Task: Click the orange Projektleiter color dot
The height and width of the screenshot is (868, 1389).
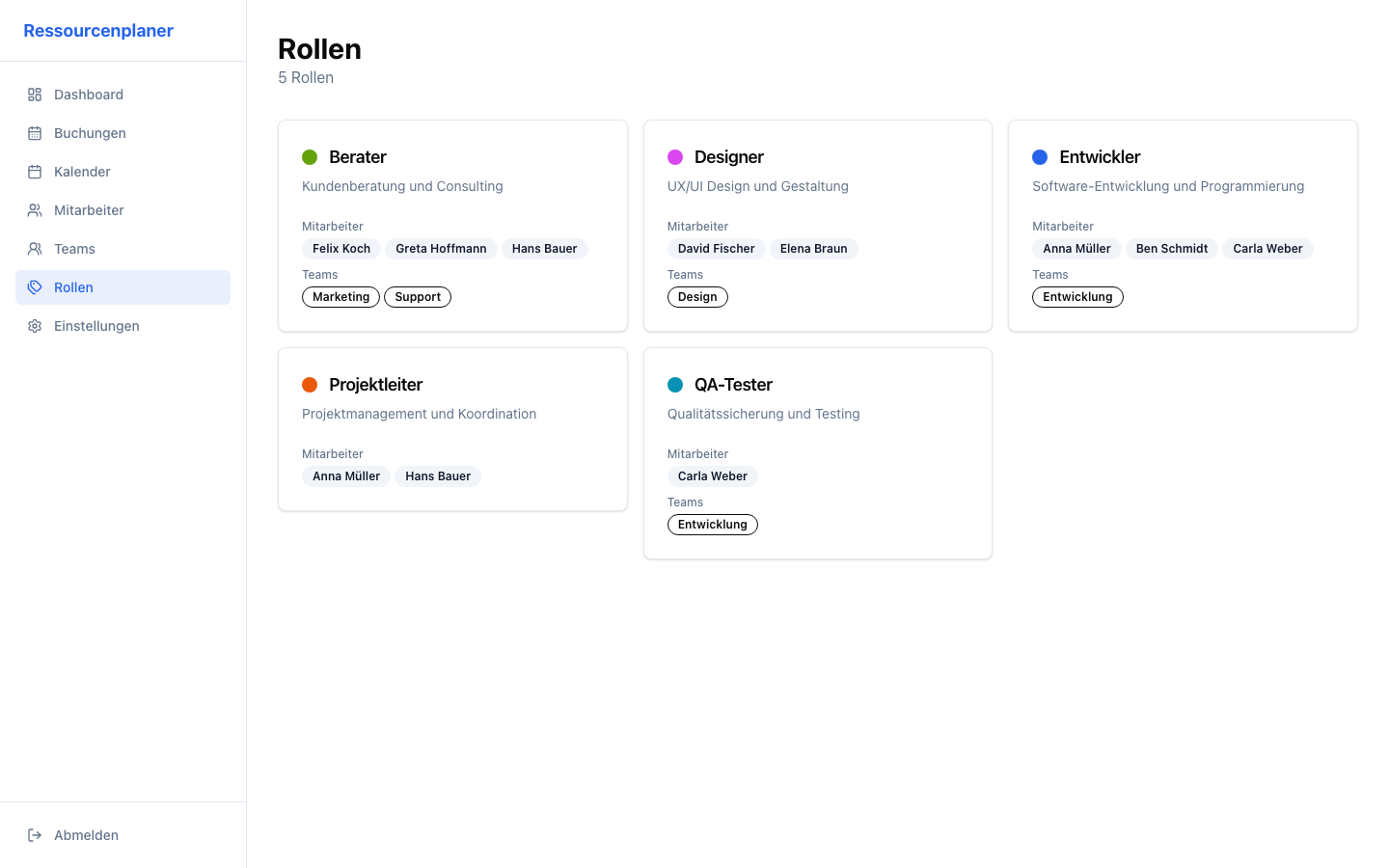Action: (x=310, y=385)
